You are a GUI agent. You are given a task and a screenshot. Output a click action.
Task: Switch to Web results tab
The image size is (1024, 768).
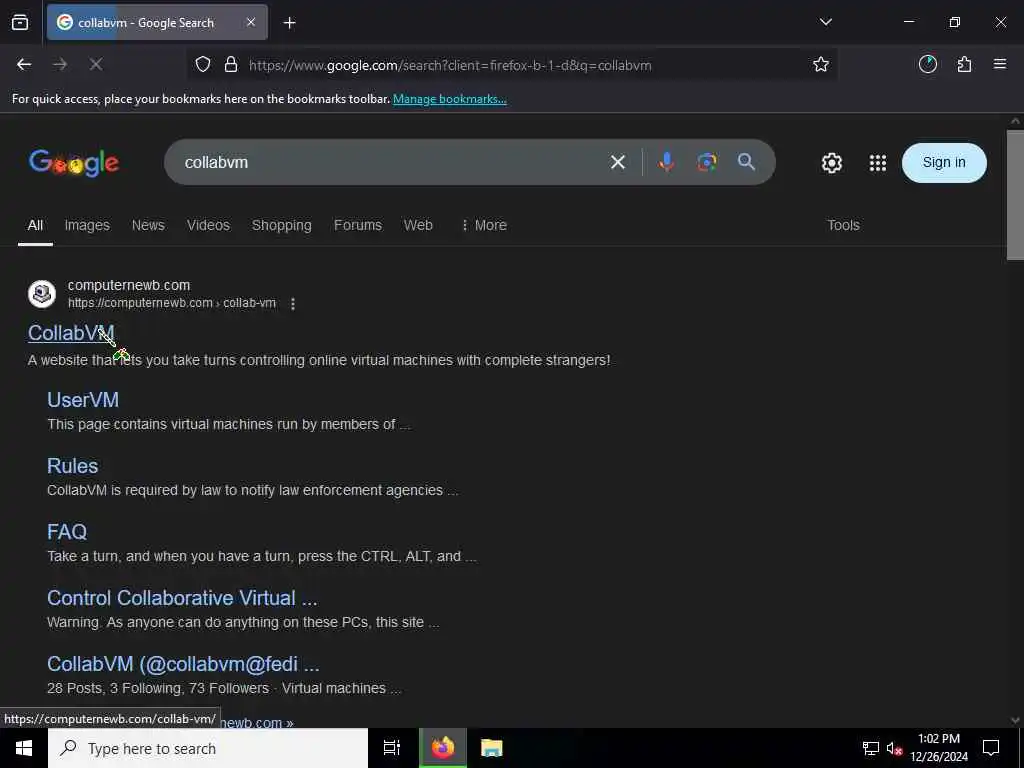click(x=418, y=225)
